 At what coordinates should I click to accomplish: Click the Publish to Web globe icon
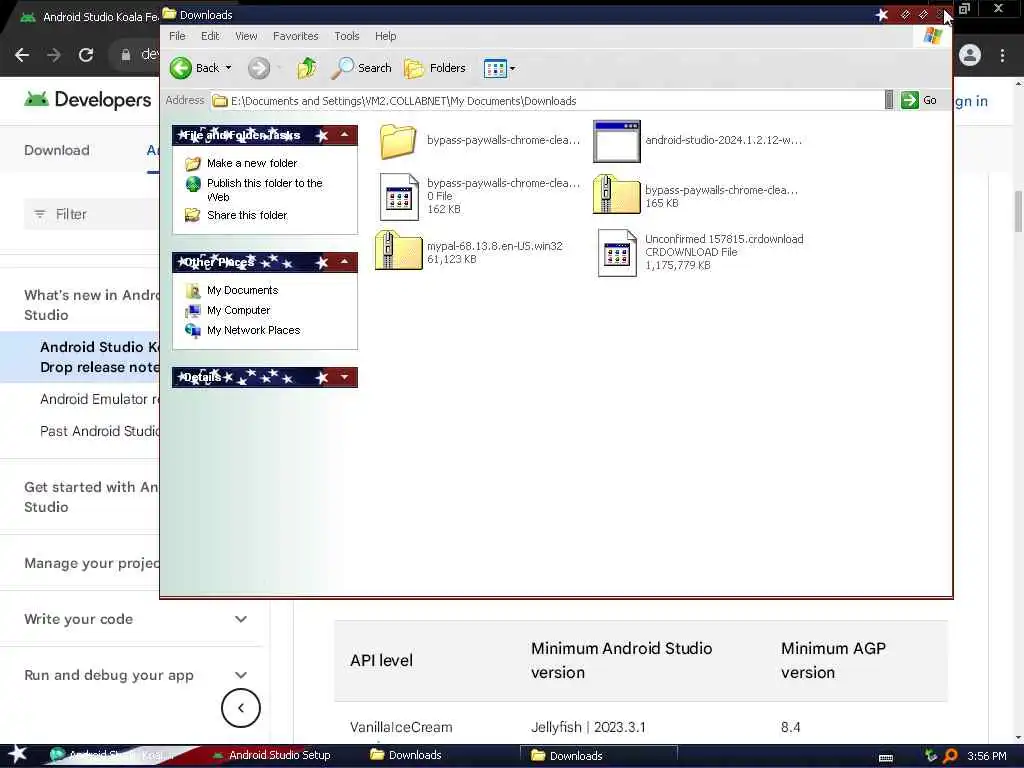coord(193,184)
